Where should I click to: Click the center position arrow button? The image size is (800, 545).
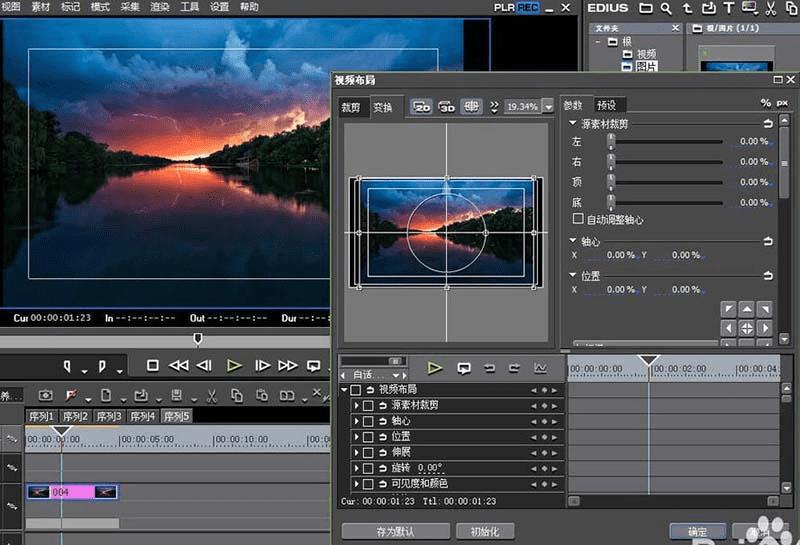pos(746,328)
